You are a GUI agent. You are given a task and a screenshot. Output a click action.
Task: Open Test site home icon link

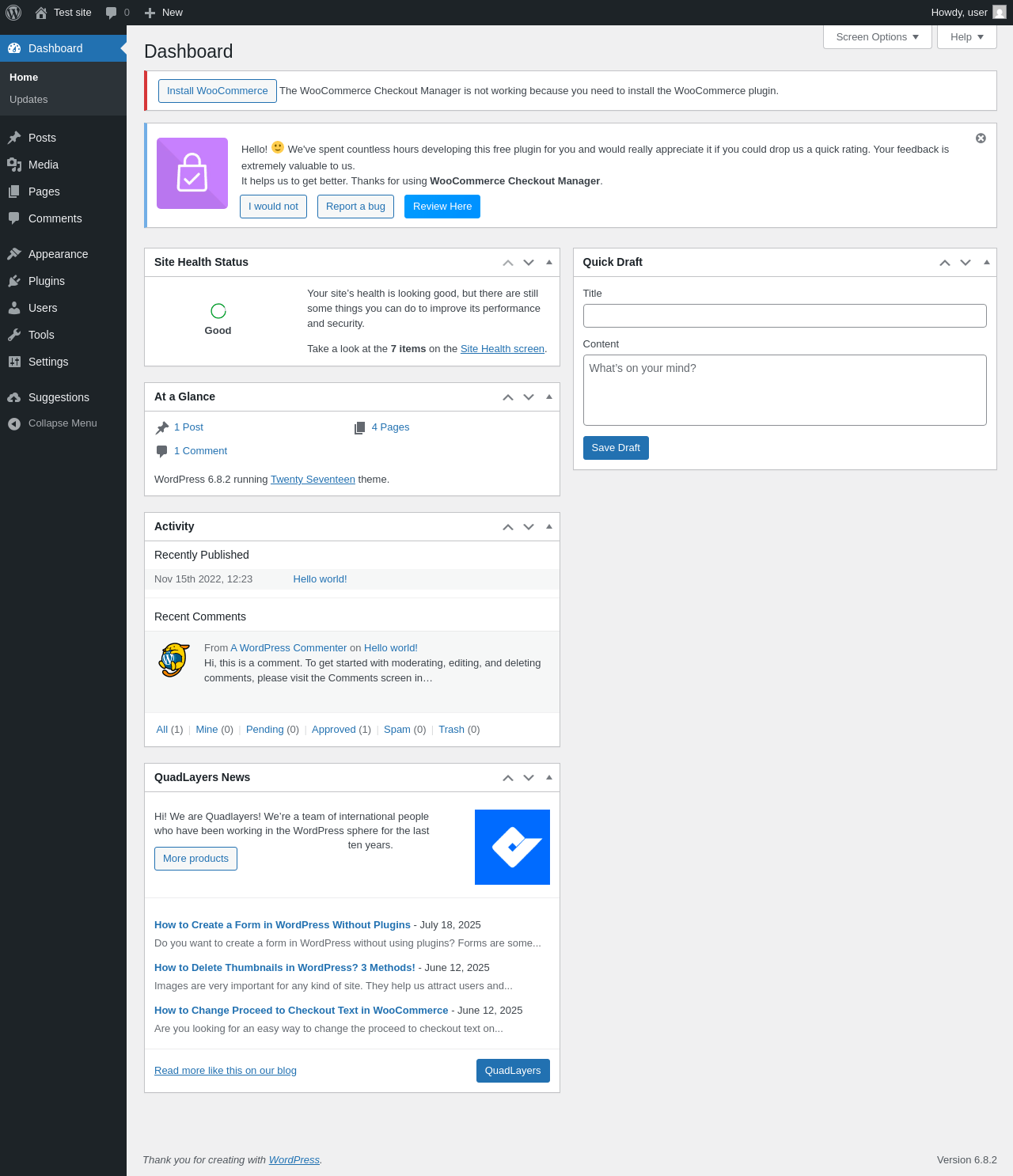(41, 13)
